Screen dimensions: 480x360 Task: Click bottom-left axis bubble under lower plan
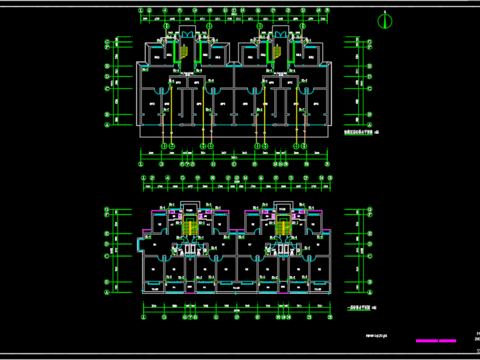coord(144,317)
